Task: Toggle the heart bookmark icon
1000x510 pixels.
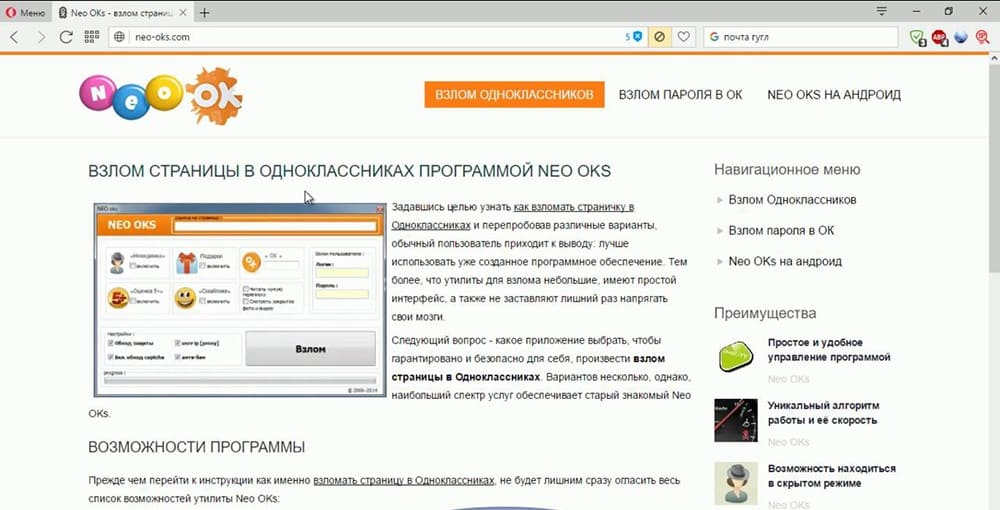Action: coord(684,37)
